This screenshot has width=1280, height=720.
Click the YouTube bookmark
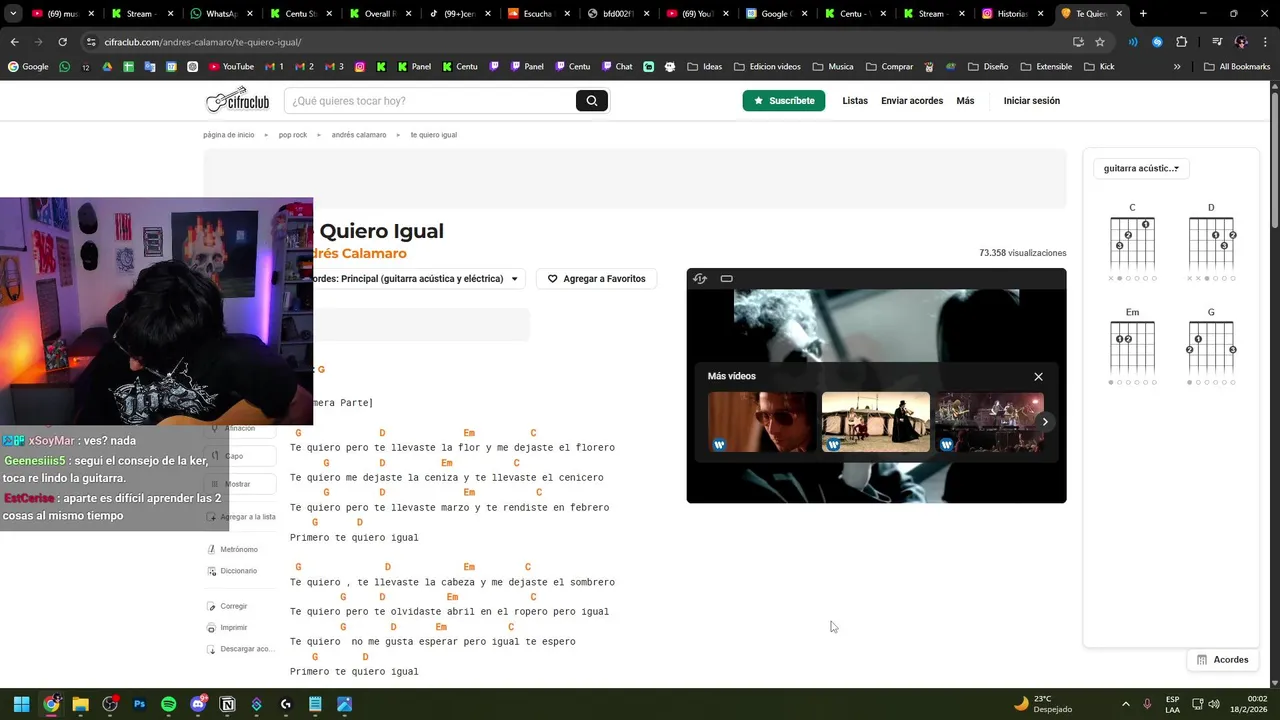(x=231, y=67)
